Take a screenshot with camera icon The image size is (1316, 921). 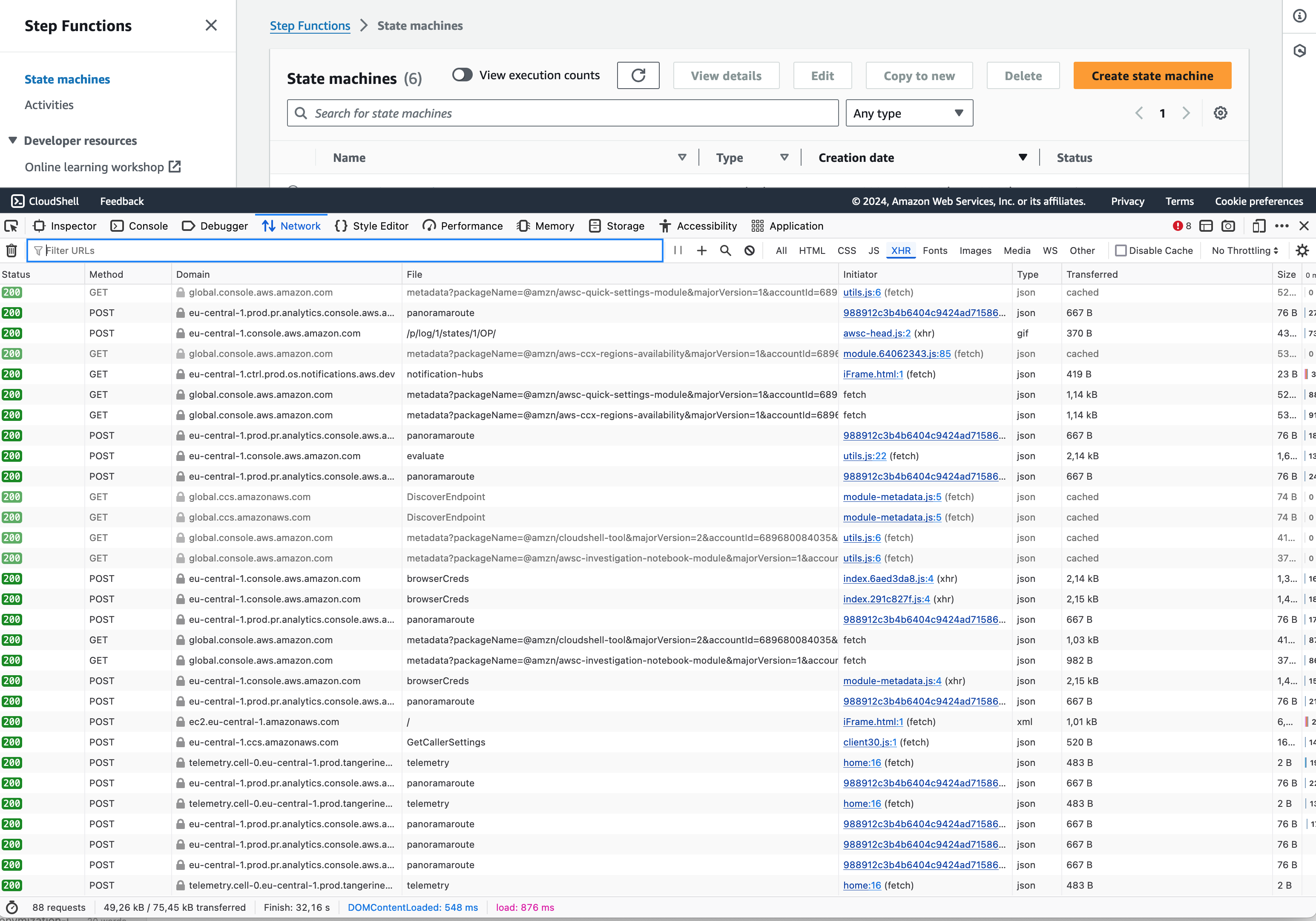coord(1228,226)
